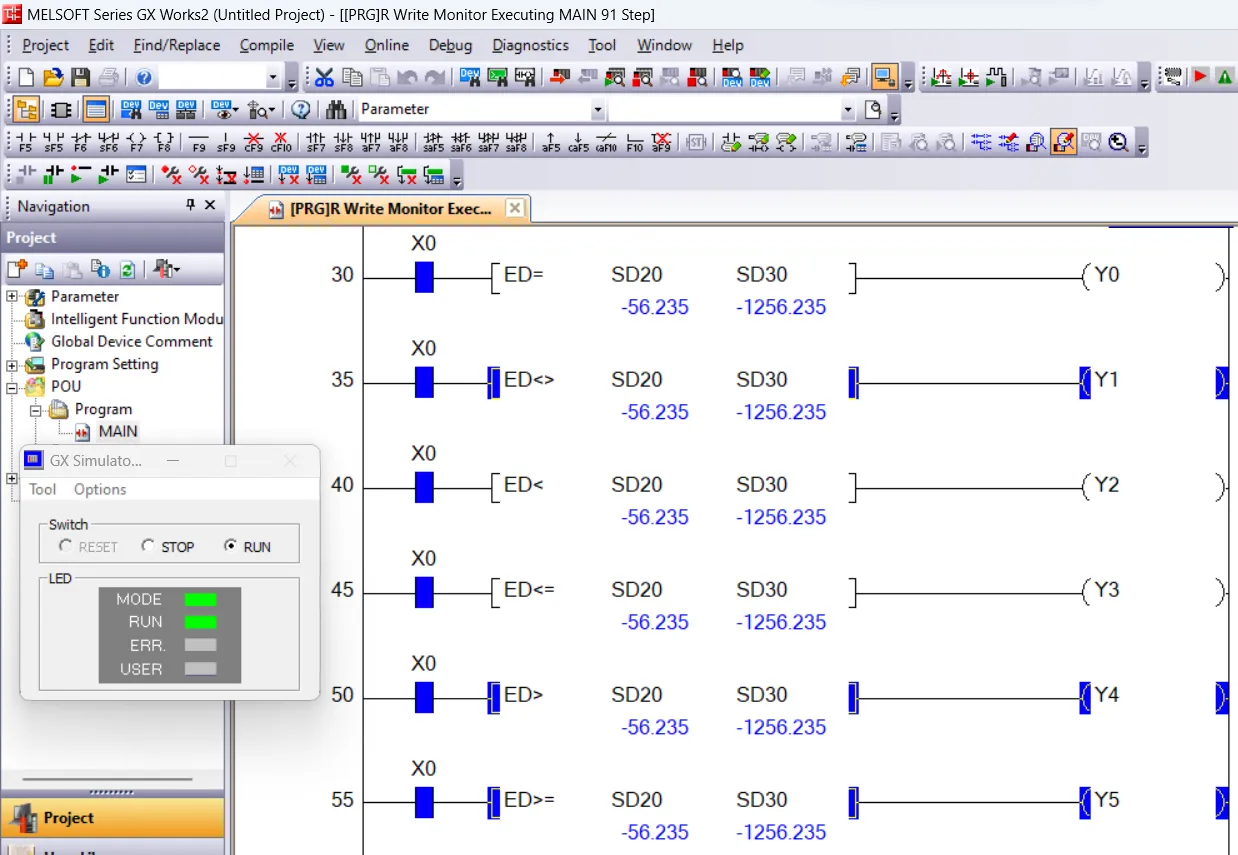The height and width of the screenshot is (855, 1238).
Task: Open the Online menu
Action: [x=387, y=45]
